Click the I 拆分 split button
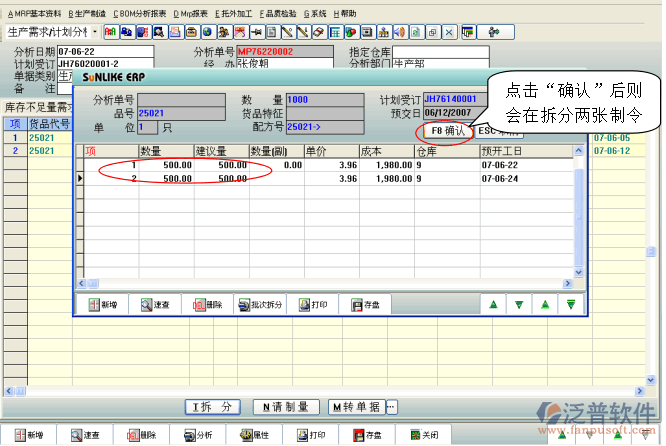Viewport: 666px width, 446px height. [x=215, y=407]
